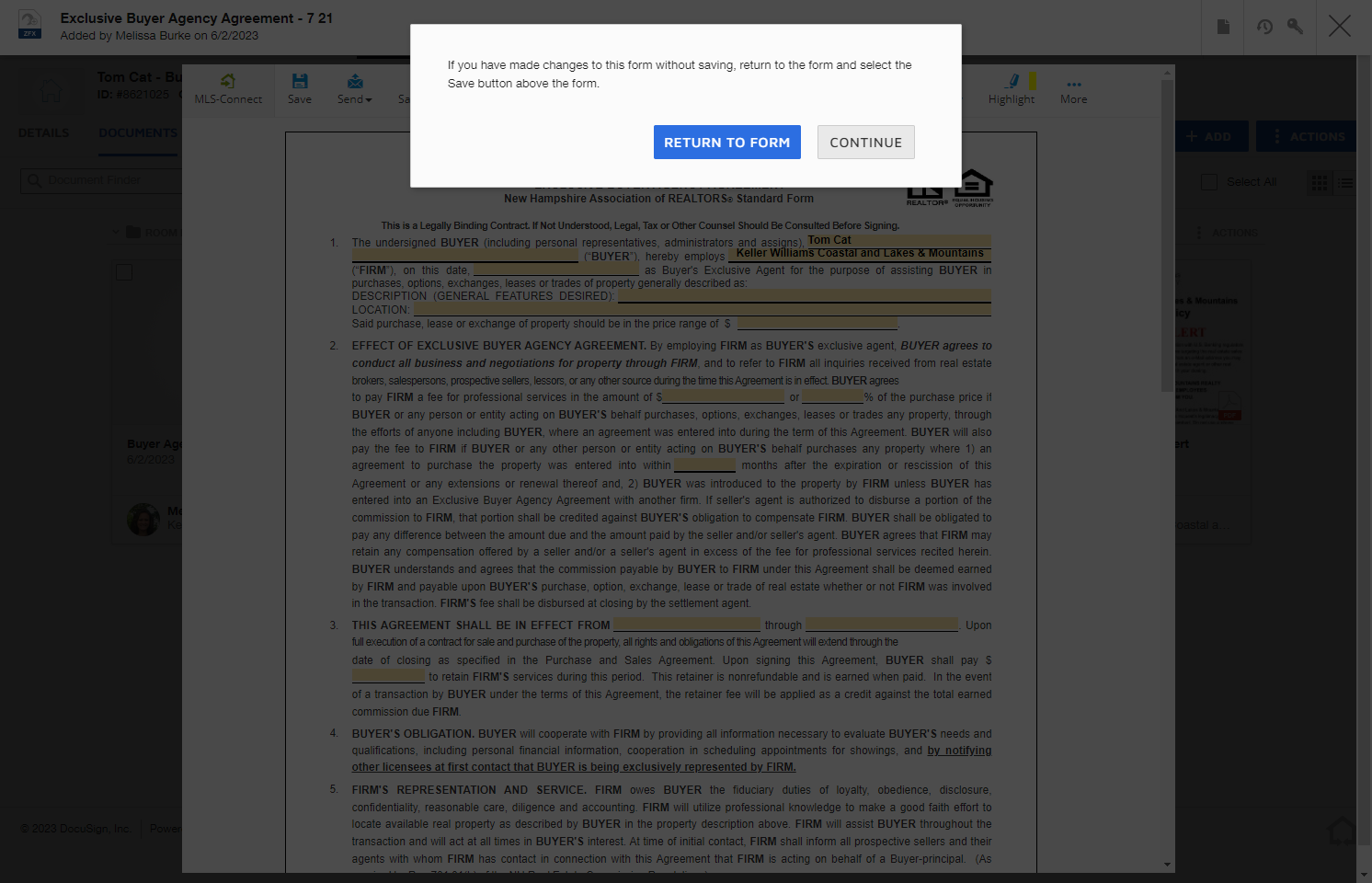Click the price range dollar field
This screenshot has width=1372, height=883.
[x=817, y=324]
